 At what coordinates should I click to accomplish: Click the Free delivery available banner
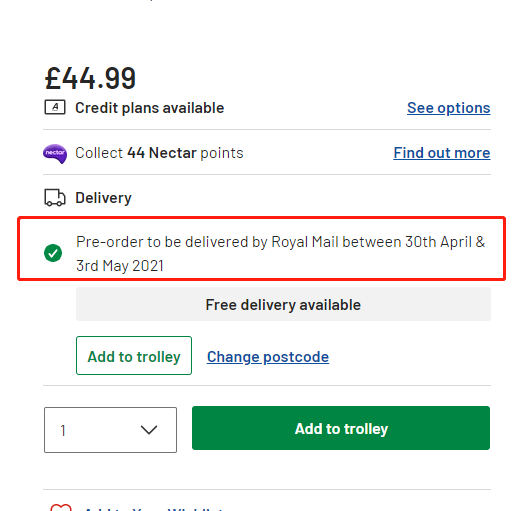[x=283, y=304]
